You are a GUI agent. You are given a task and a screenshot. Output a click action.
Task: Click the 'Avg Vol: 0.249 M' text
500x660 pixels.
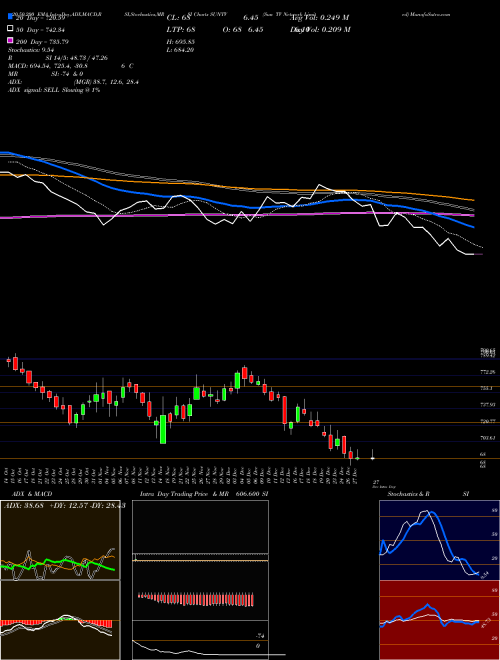pos(319,18)
